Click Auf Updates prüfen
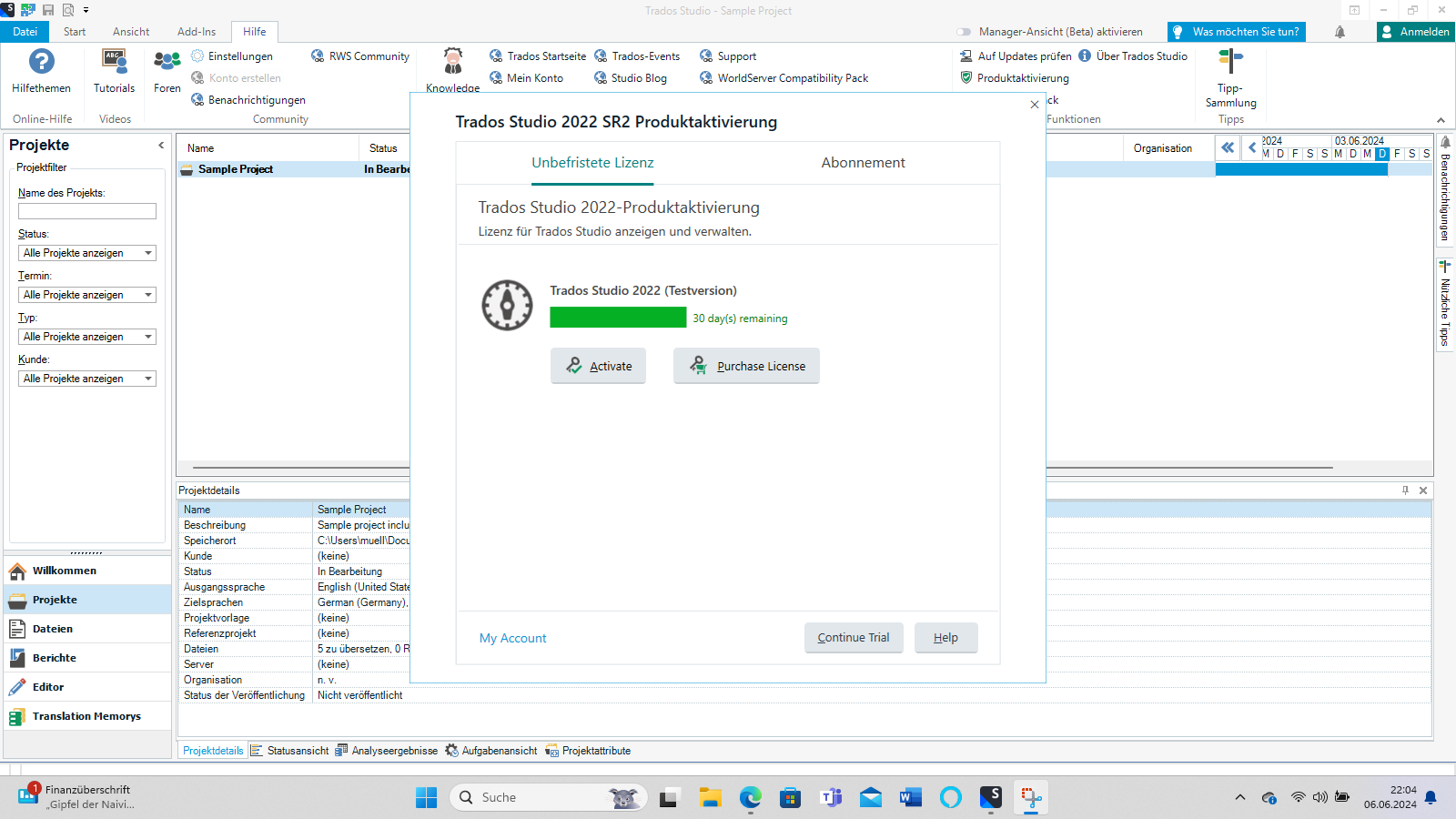Image resolution: width=1456 pixels, height=819 pixels. click(1016, 56)
